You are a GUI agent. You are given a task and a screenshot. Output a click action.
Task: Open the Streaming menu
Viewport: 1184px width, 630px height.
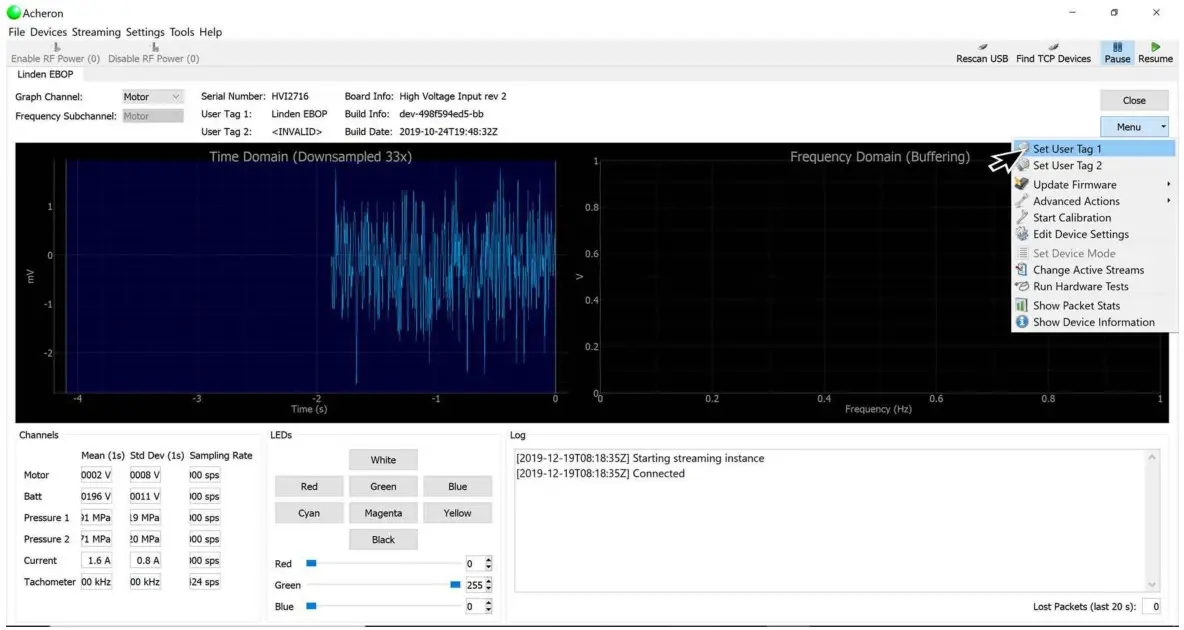96,32
